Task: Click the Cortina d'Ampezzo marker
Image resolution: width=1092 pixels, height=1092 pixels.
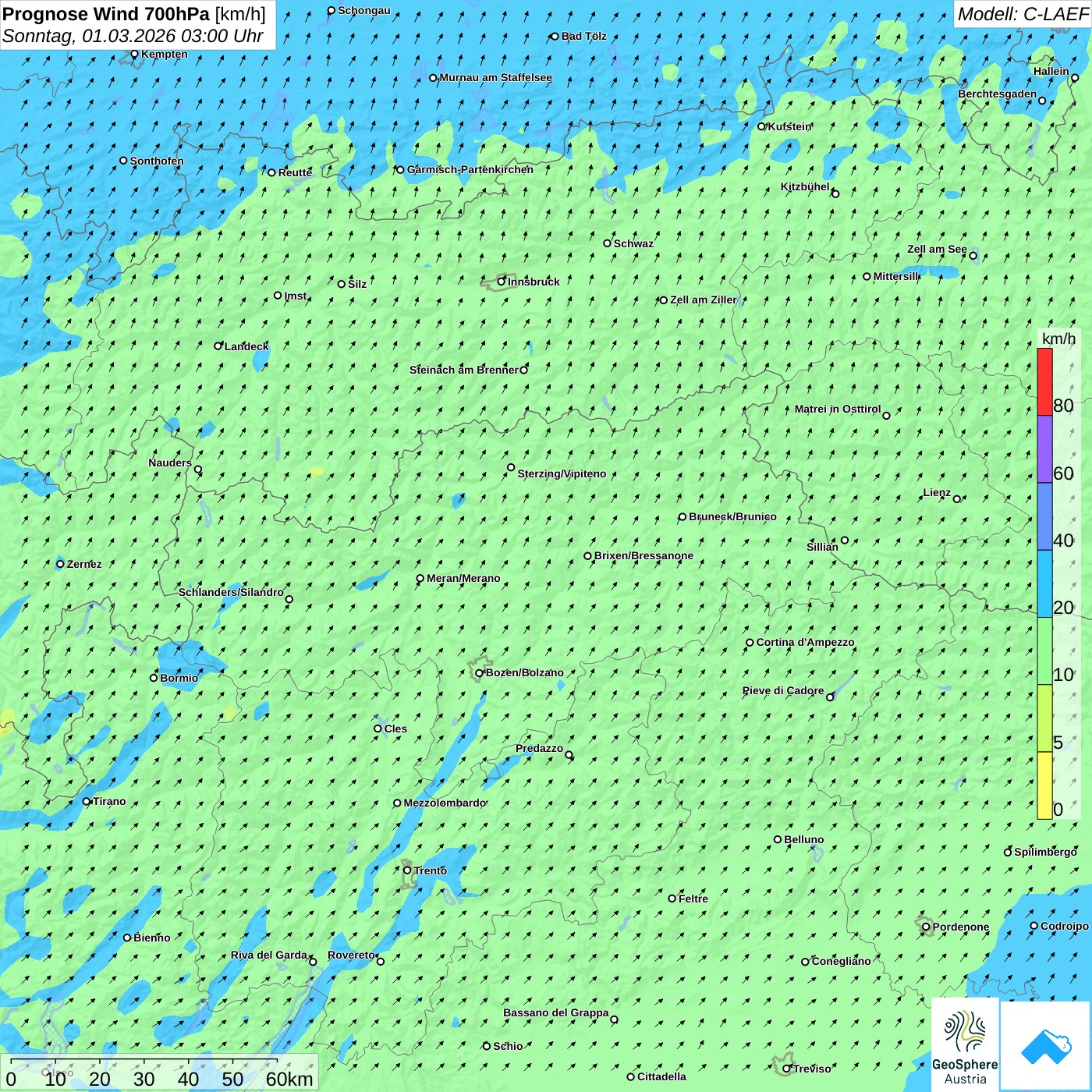Action: tap(750, 643)
